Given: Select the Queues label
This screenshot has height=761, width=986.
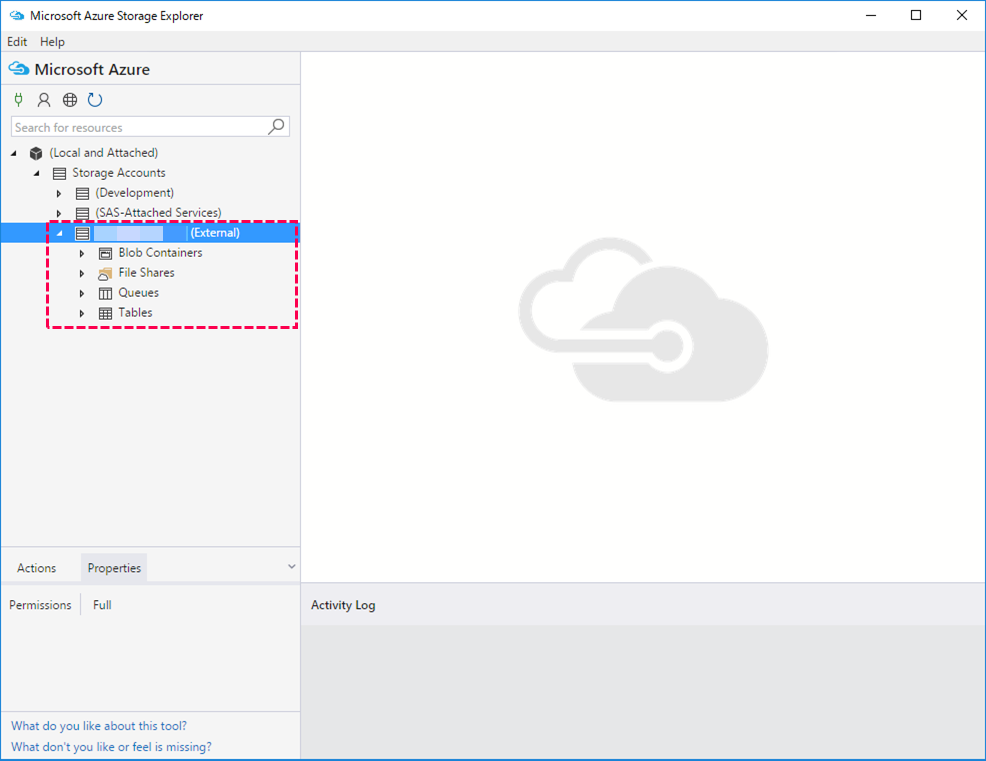Looking at the screenshot, I should pyautogui.click(x=138, y=292).
